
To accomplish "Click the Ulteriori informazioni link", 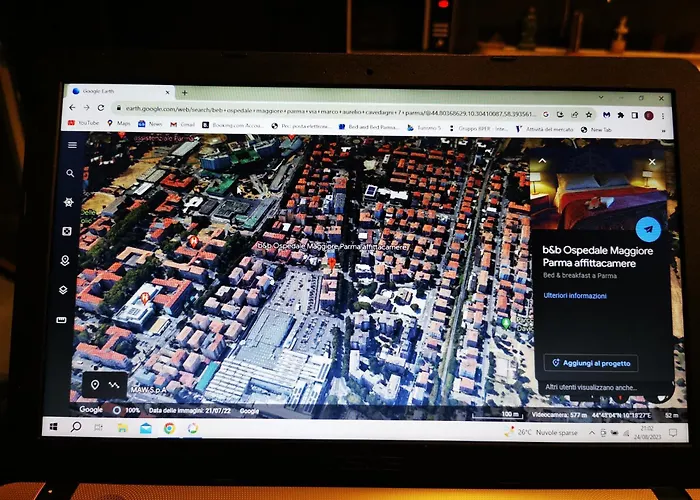I will click(574, 296).
